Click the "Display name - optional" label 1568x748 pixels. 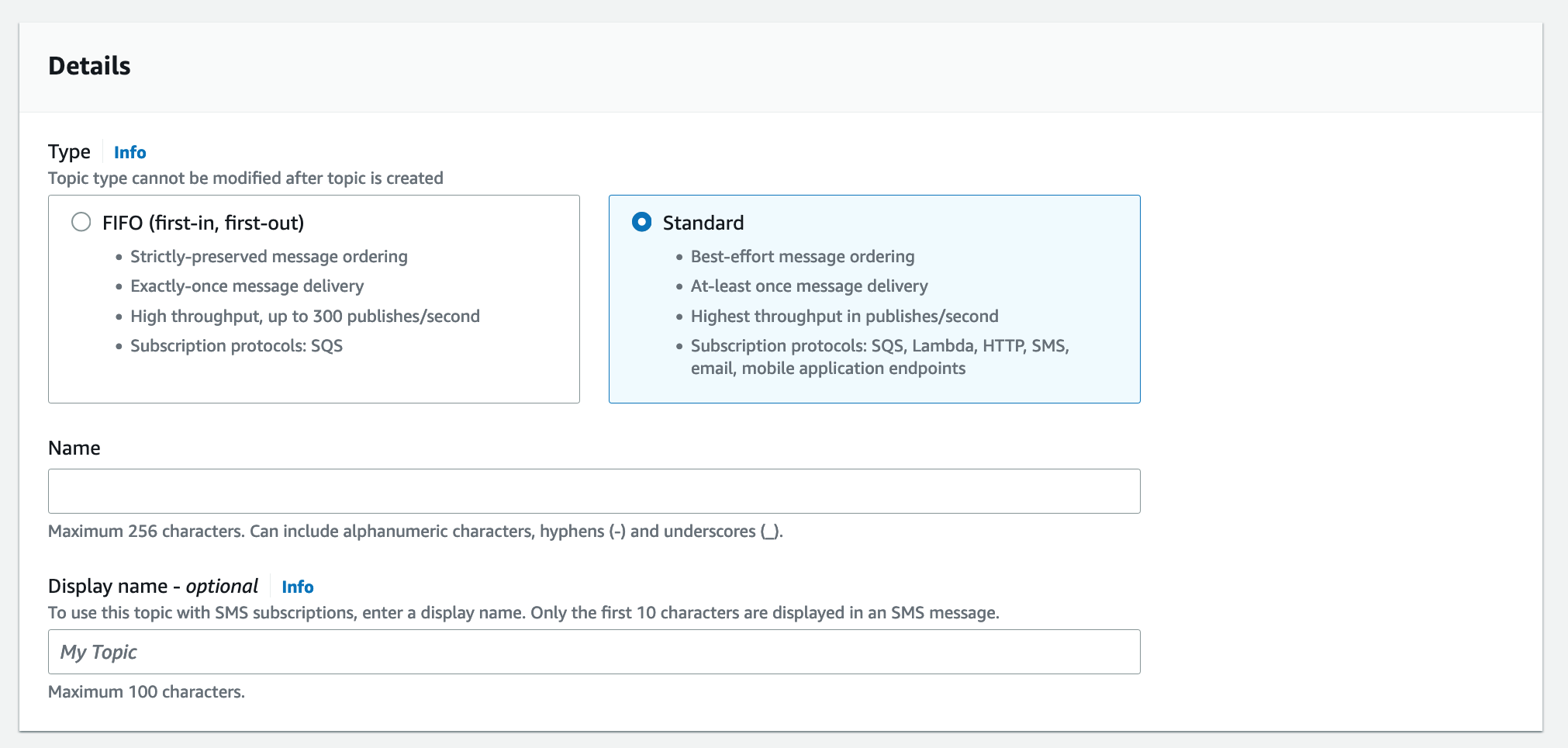pos(153,587)
